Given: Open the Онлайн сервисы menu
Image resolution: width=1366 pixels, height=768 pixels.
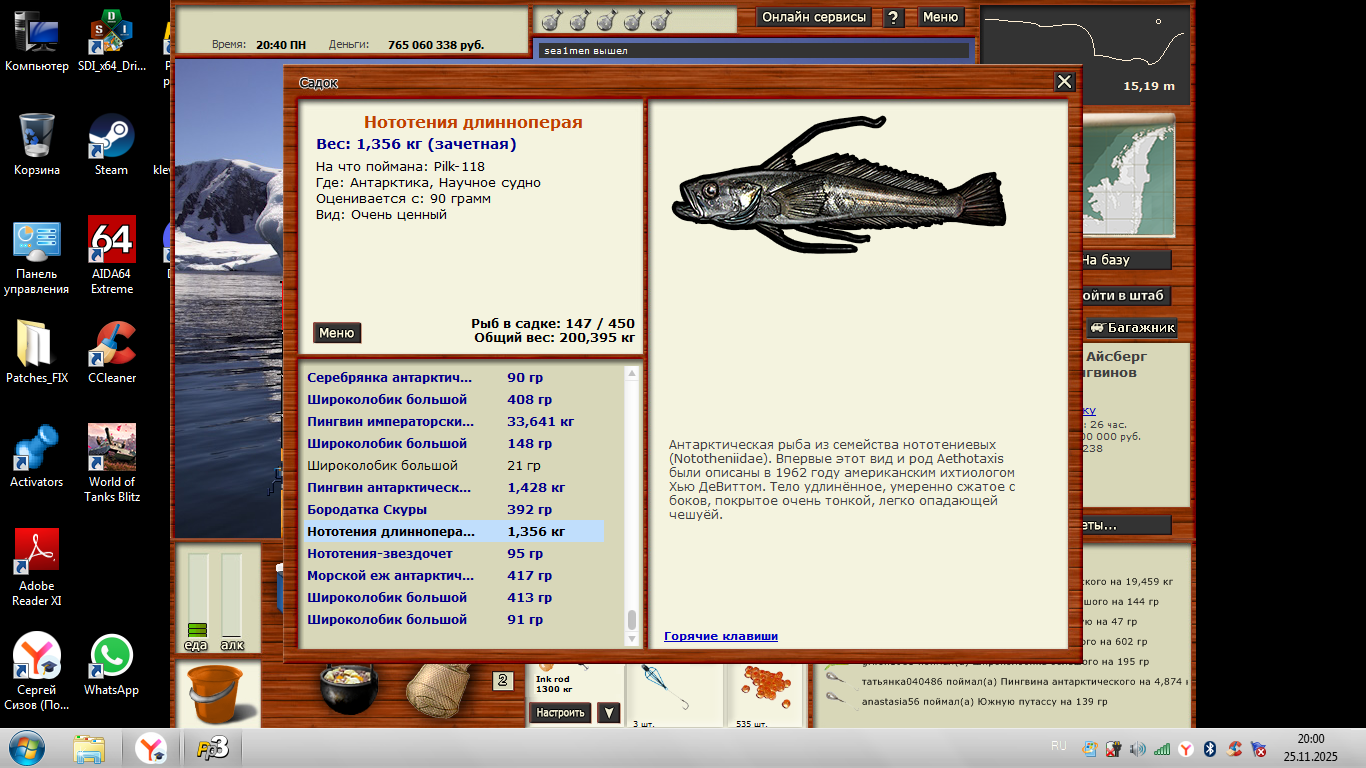Looking at the screenshot, I should pos(814,17).
